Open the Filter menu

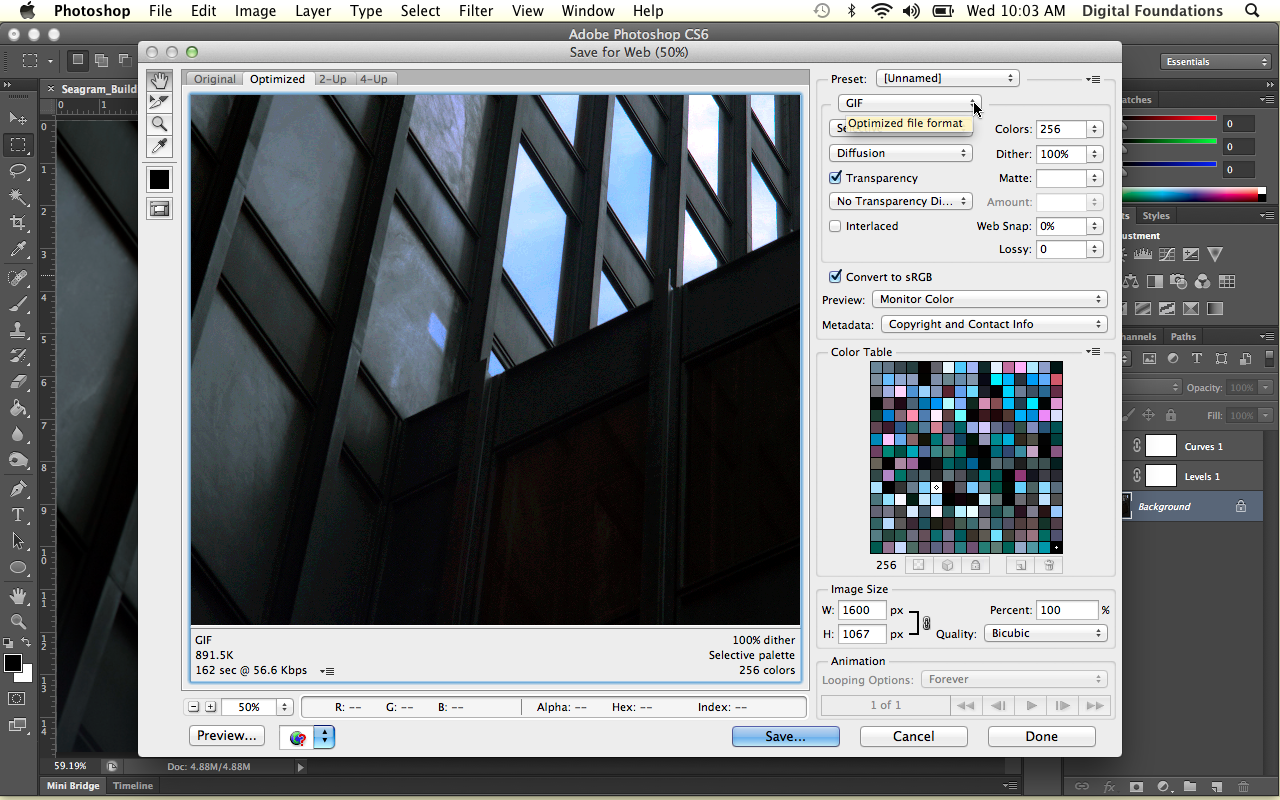tap(476, 11)
